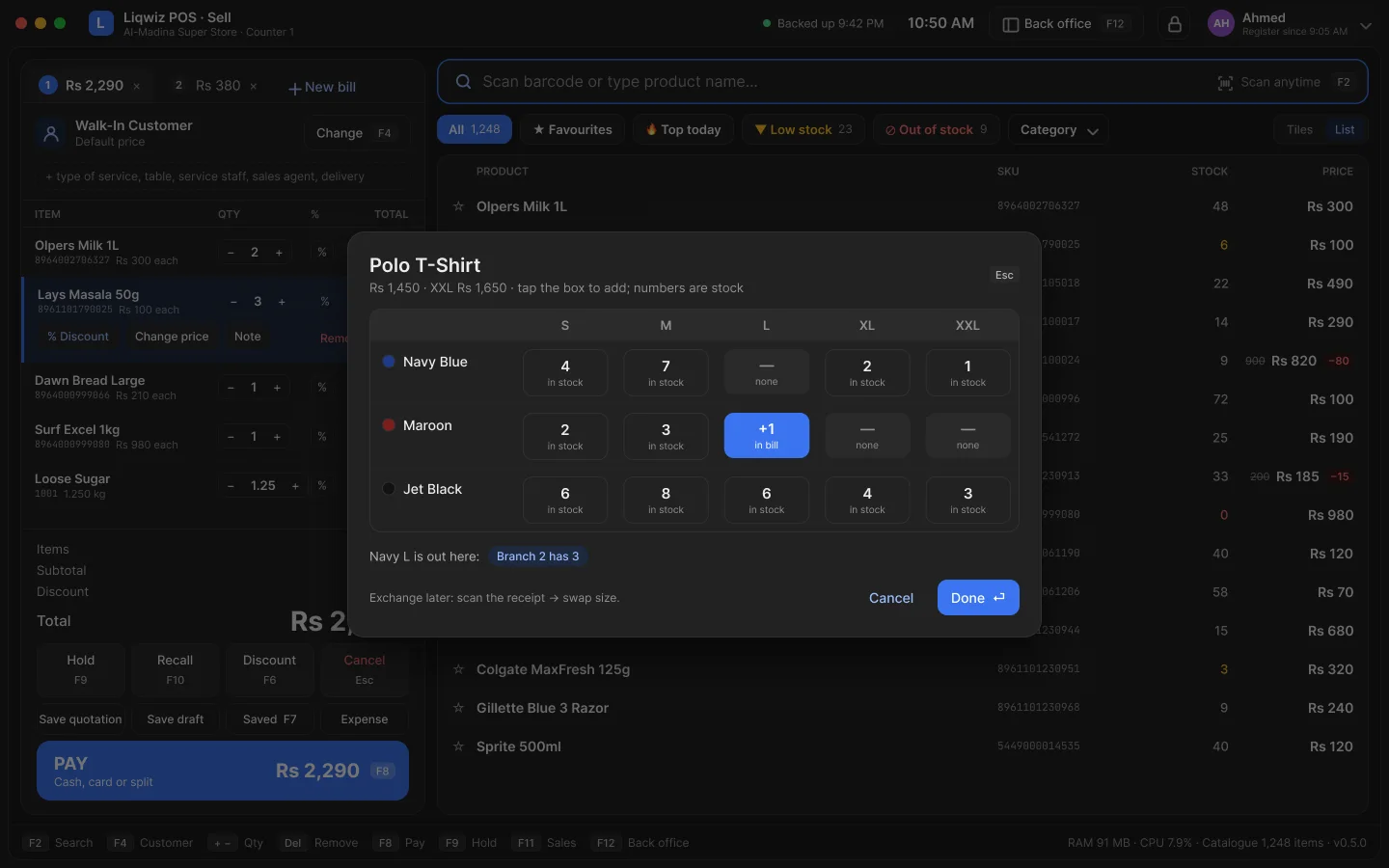This screenshot has height=868, width=1389.
Task: Open Saved bills (F7)
Action: (270, 719)
